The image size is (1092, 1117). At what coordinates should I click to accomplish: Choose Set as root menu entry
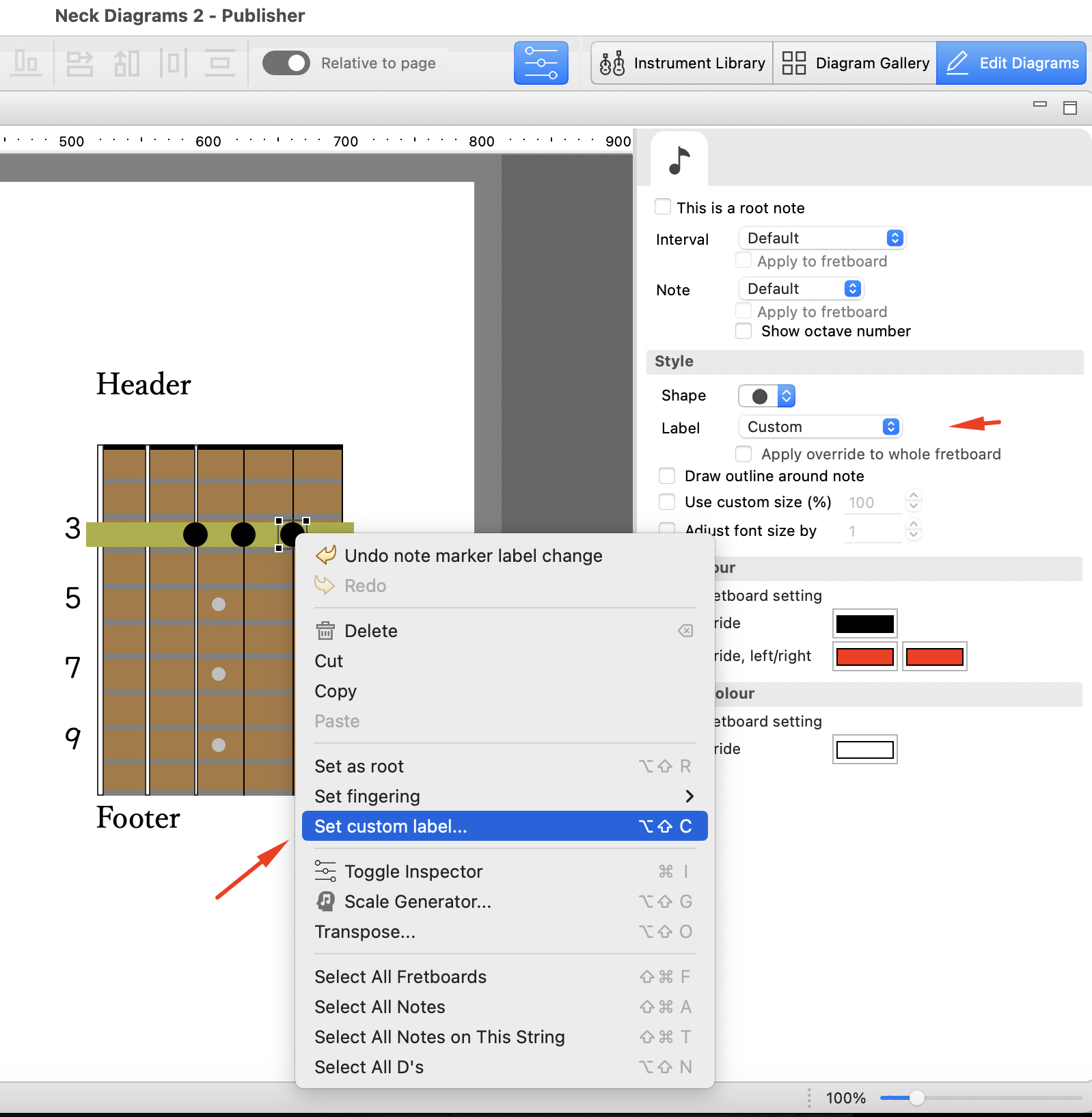[504, 766]
